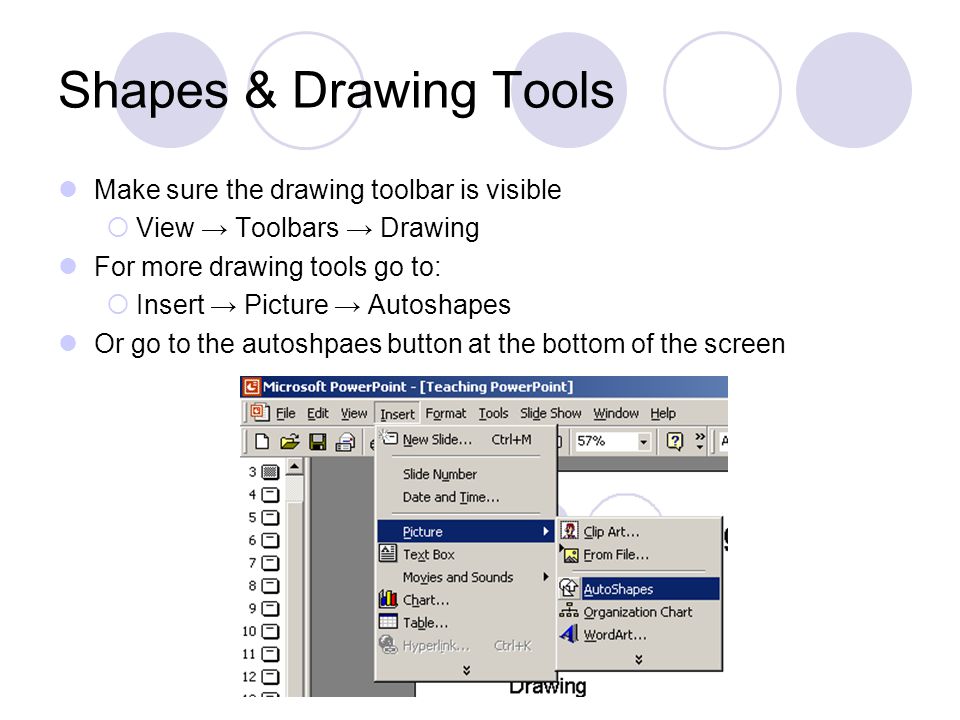Choose Date and Time... menu entry

point(465,497)
